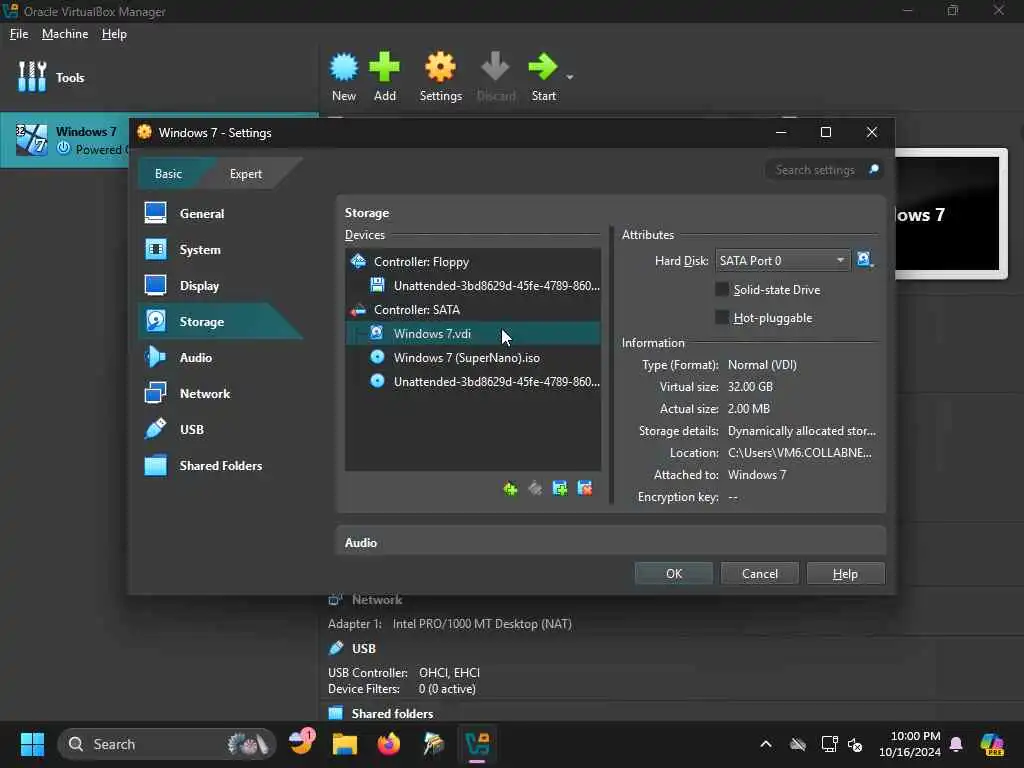Click the remove attachment icon below devices
The height and width of the screenshot is (768, 1024).
coord(584,488)
